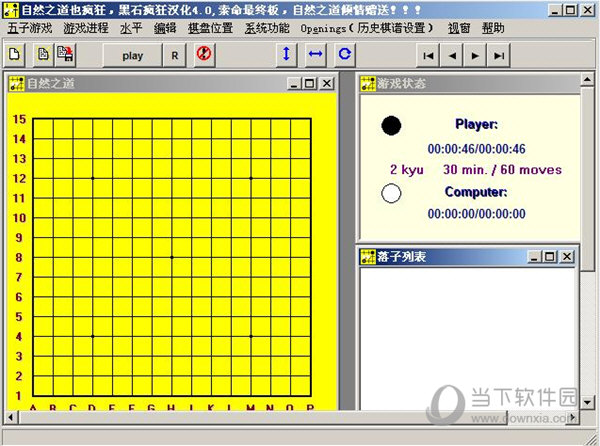Flip board horizontally with left-right arrow icon
Image resolution: width=600 pixels, height=446 pixels.
pyautogui.click(x=315, y=54)
